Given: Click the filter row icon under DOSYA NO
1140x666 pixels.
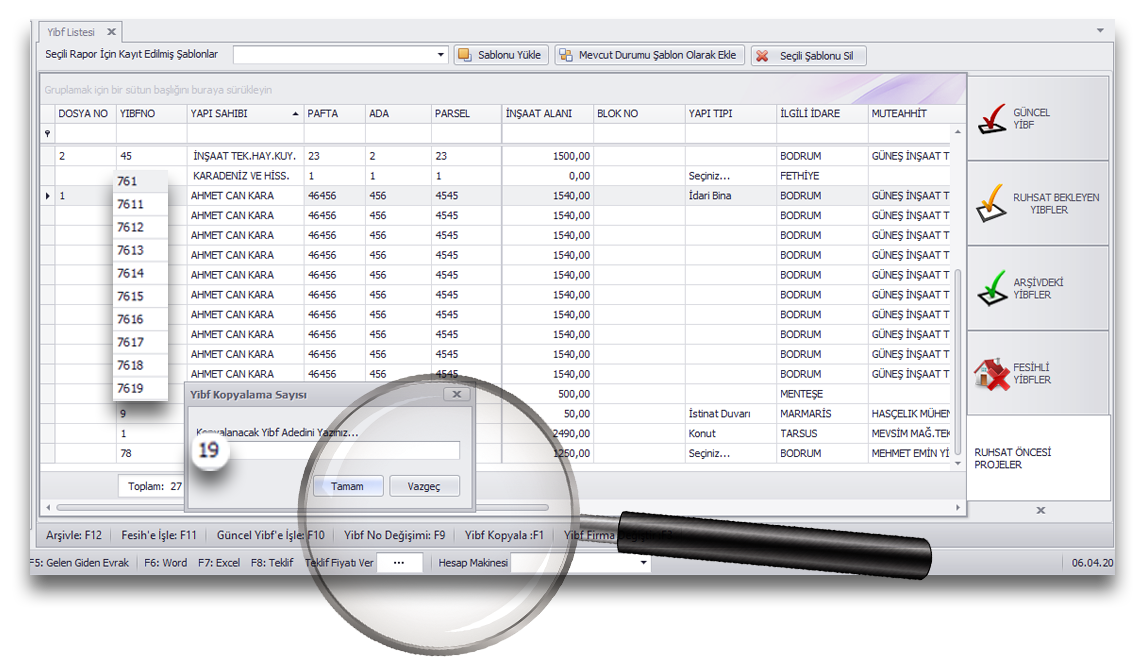Looking at the screenshot, I should tap(47, 133).
